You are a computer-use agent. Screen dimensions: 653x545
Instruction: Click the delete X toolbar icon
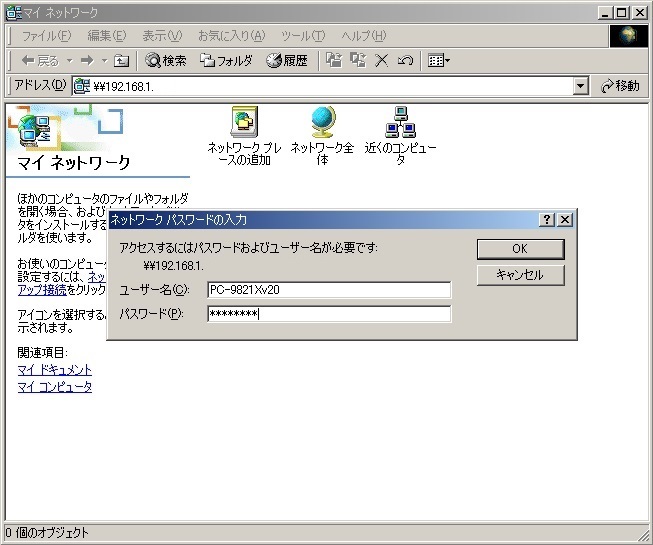[x=381, y=61]
